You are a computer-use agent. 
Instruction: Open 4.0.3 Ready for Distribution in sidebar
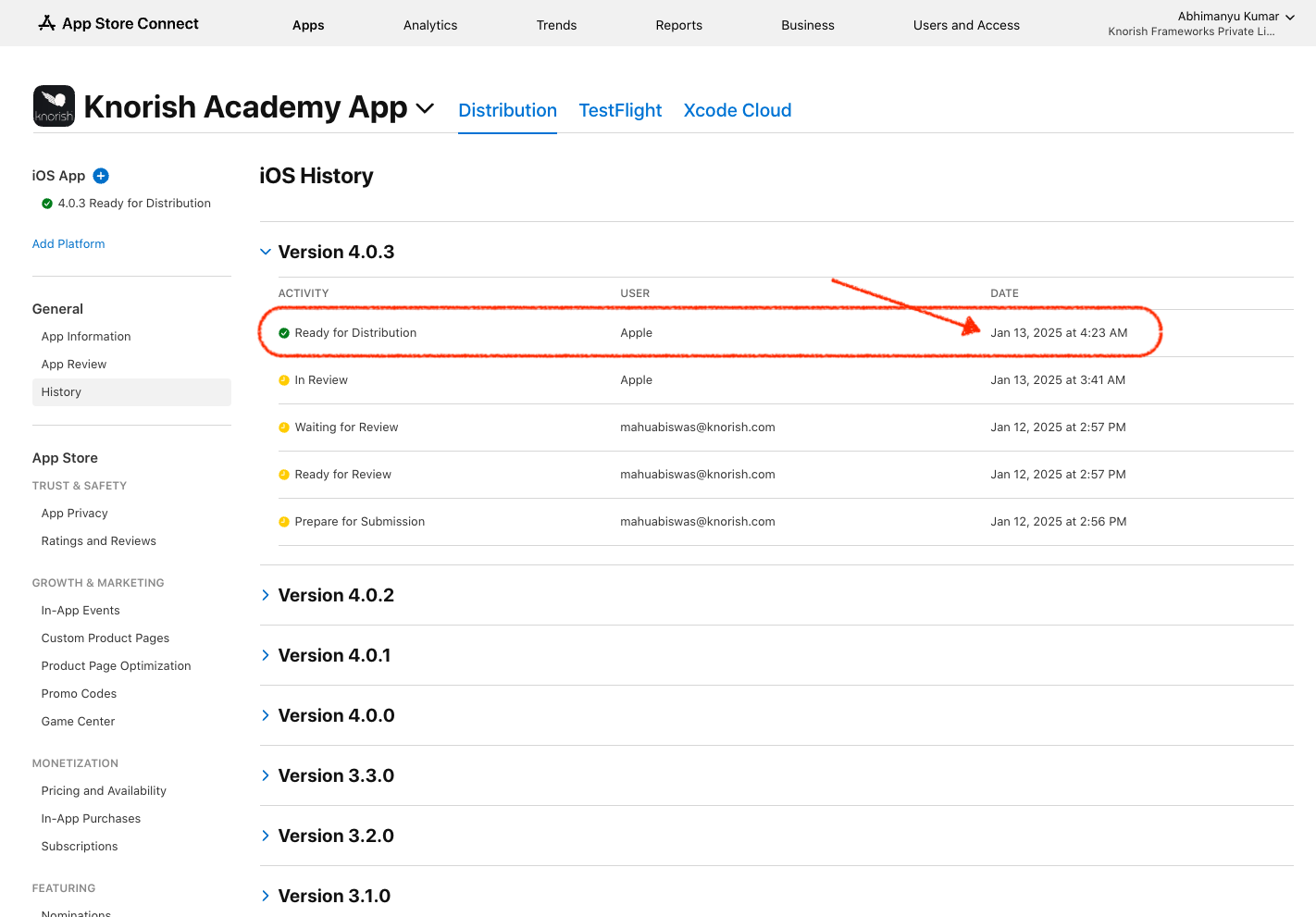coord(134,204)
